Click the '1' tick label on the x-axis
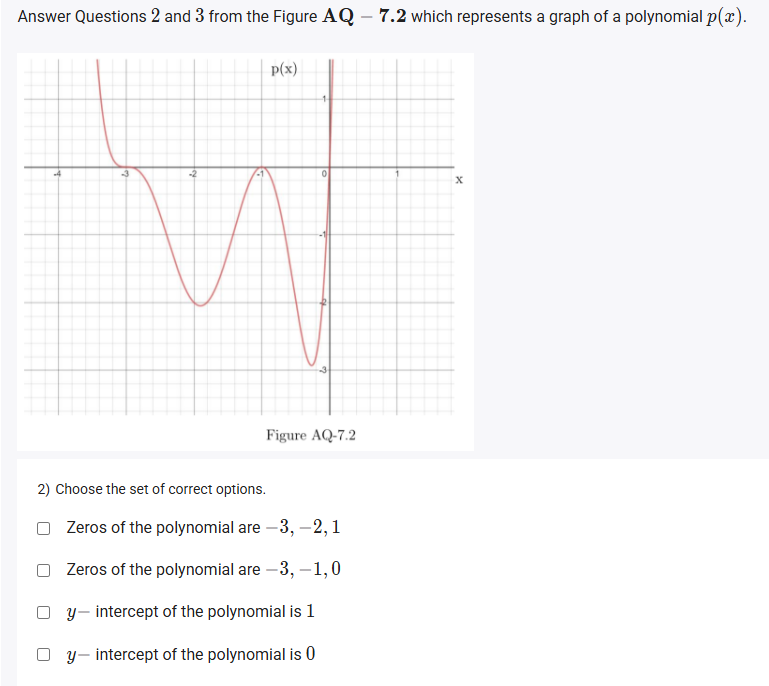This screenshot has width=769, height=686. point(398,174)
